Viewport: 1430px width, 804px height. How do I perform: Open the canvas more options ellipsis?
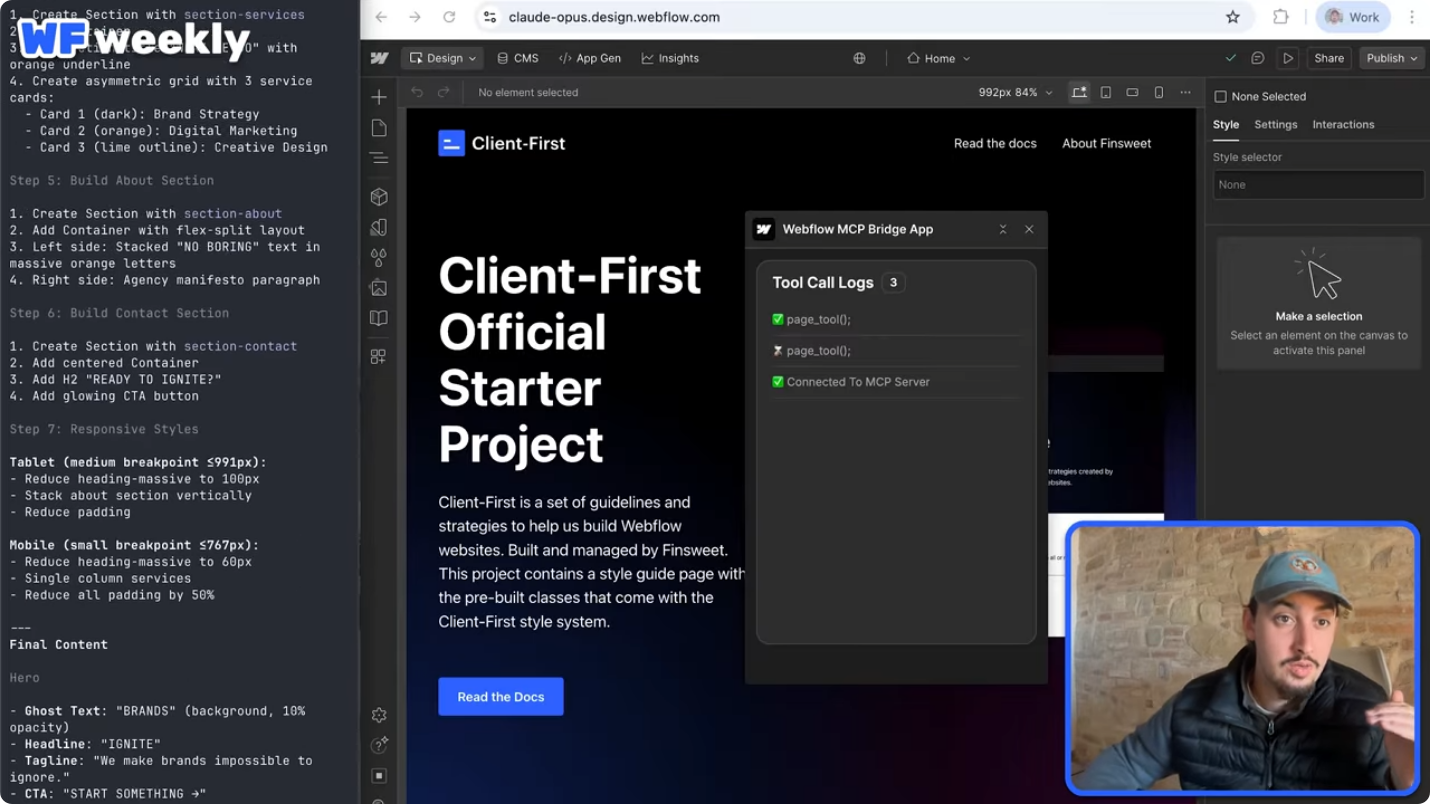point(1185,92)
